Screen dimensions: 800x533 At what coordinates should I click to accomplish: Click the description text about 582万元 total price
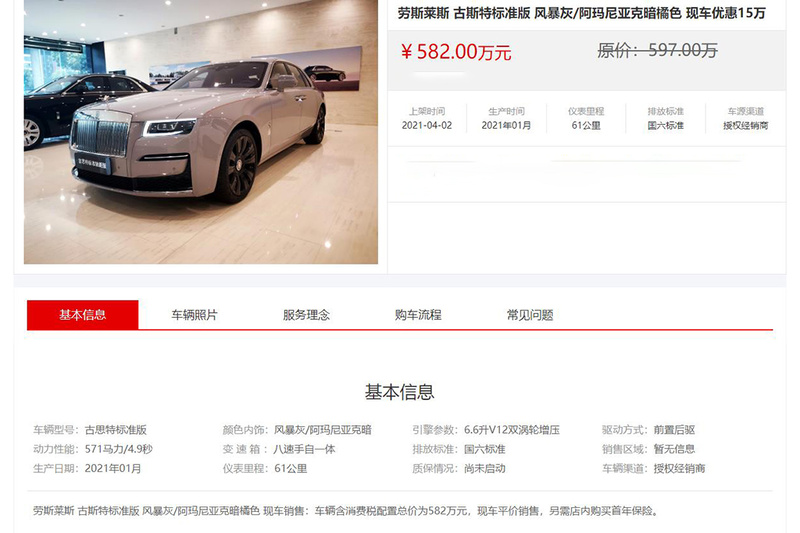click(346, 511)
